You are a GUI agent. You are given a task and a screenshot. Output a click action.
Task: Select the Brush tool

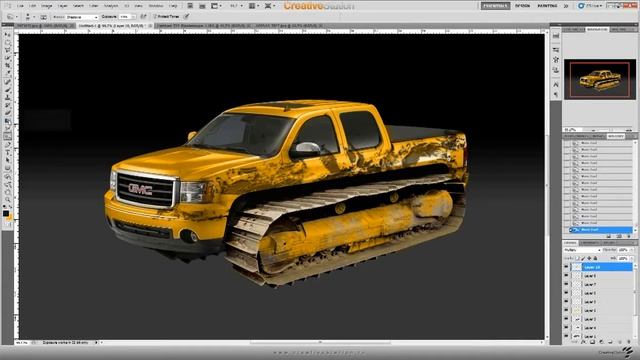(7, 89)
